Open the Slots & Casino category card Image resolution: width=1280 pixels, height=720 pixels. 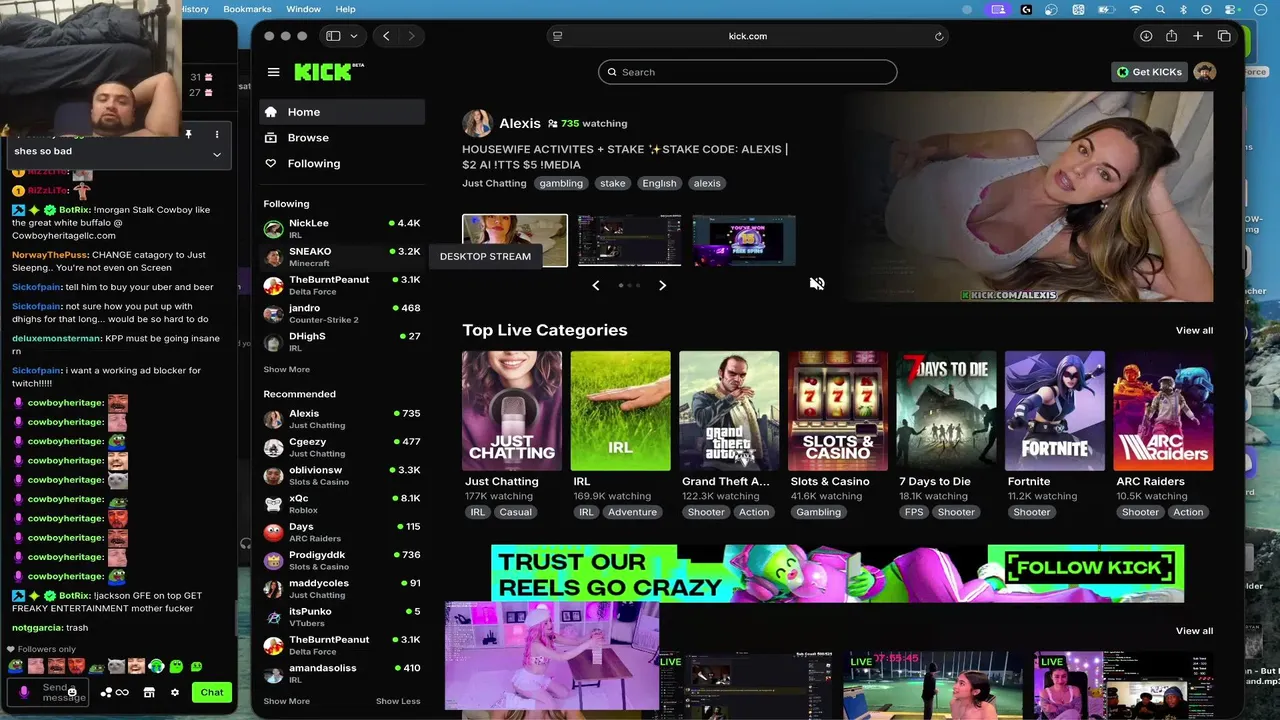pos(838,411)
